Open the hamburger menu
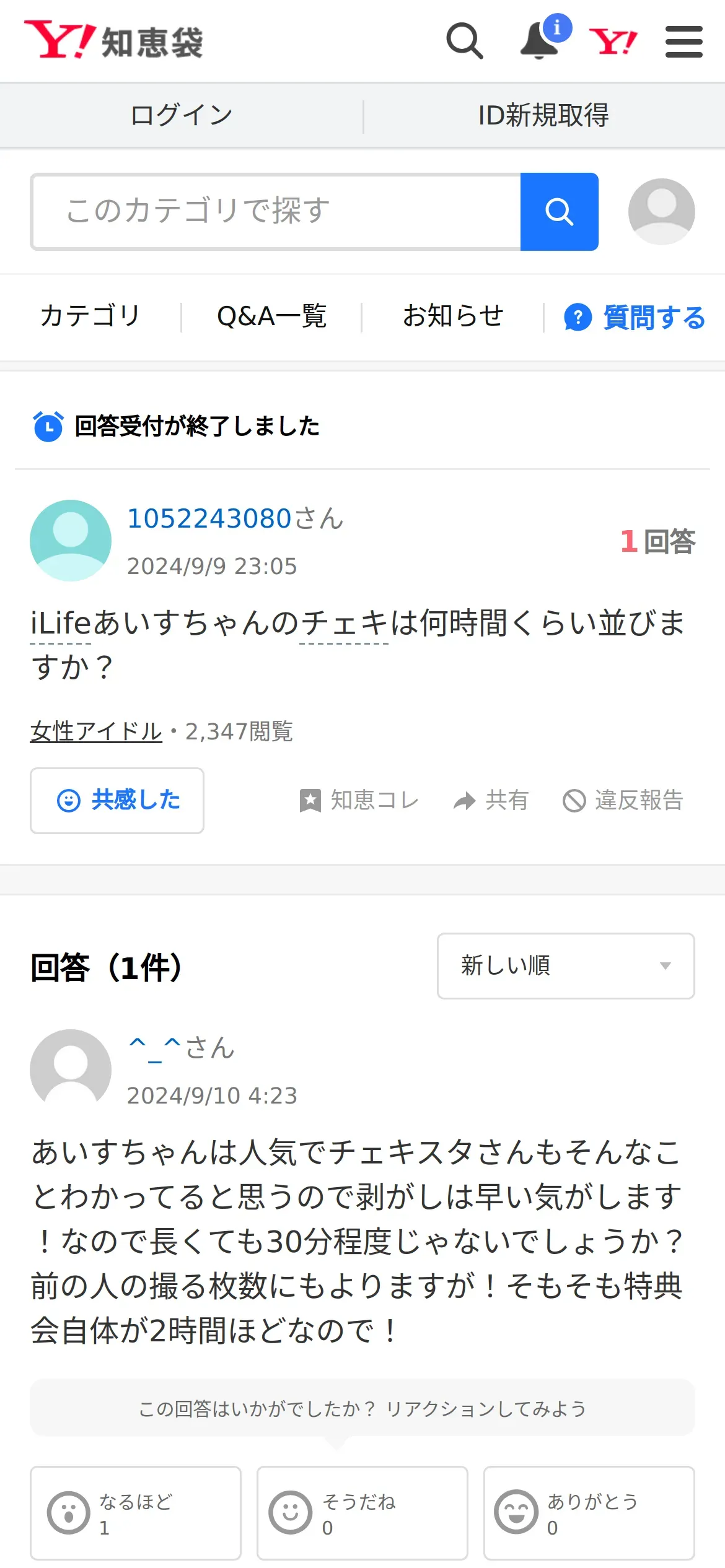The height and width of the screenshot is (1568, 725). tap(683, 42)
